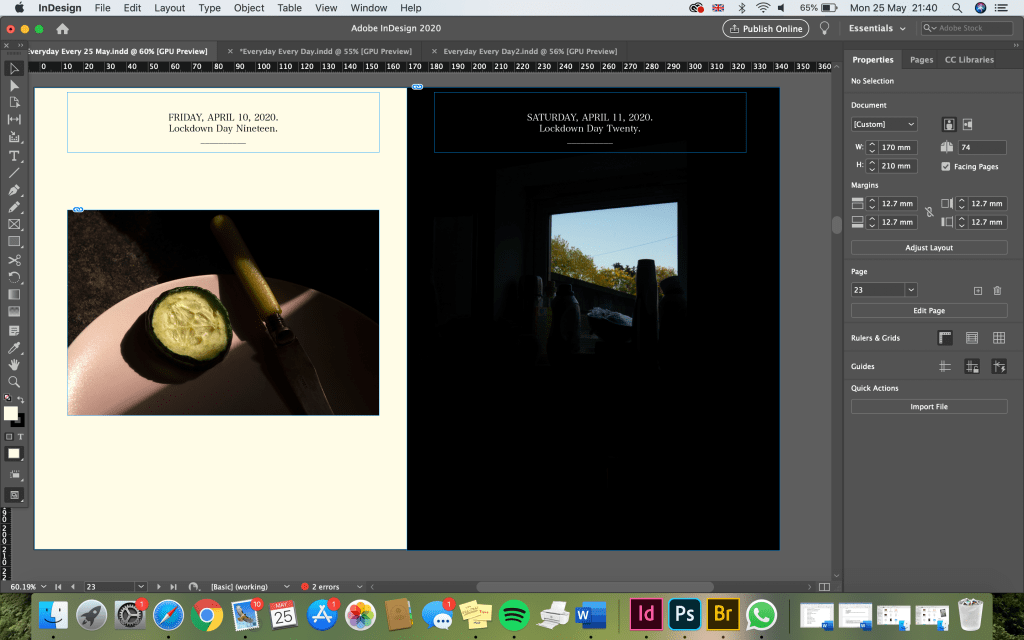Viewport: 1024px width, 640px height.
Task: Click the delete page trash icon
Action: pos(996,290)
